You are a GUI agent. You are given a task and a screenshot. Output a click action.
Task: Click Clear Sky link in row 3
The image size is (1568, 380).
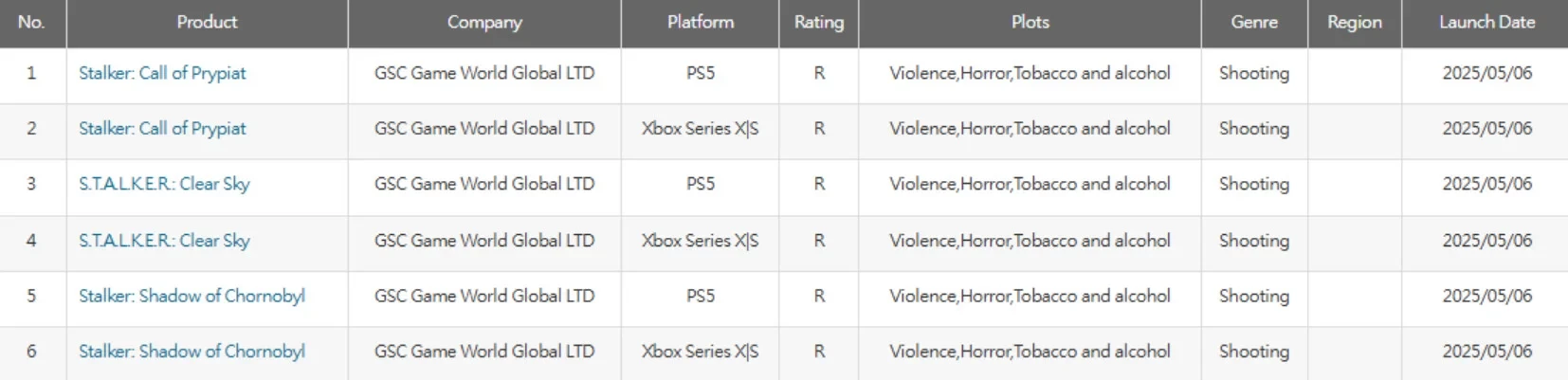164,184
